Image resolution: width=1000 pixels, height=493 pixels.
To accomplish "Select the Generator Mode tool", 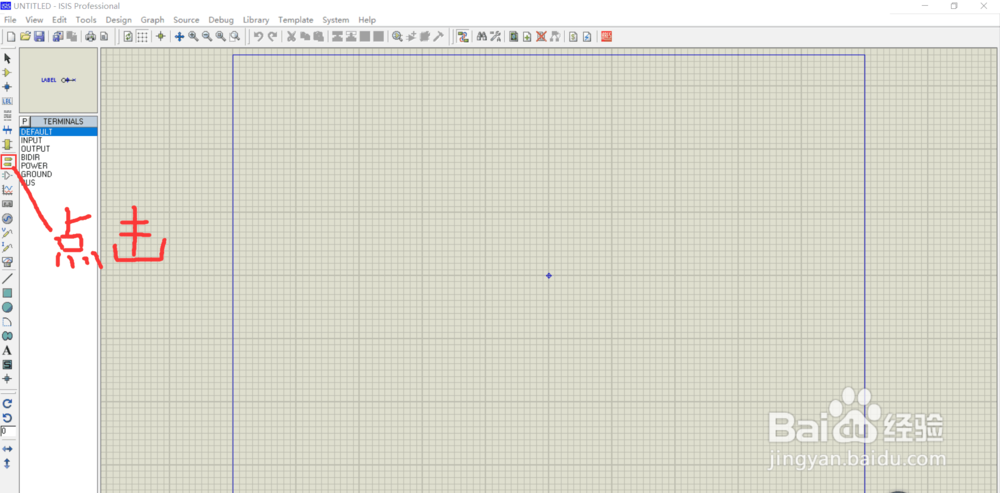I will pyautogui.click(x=8, y=219).
